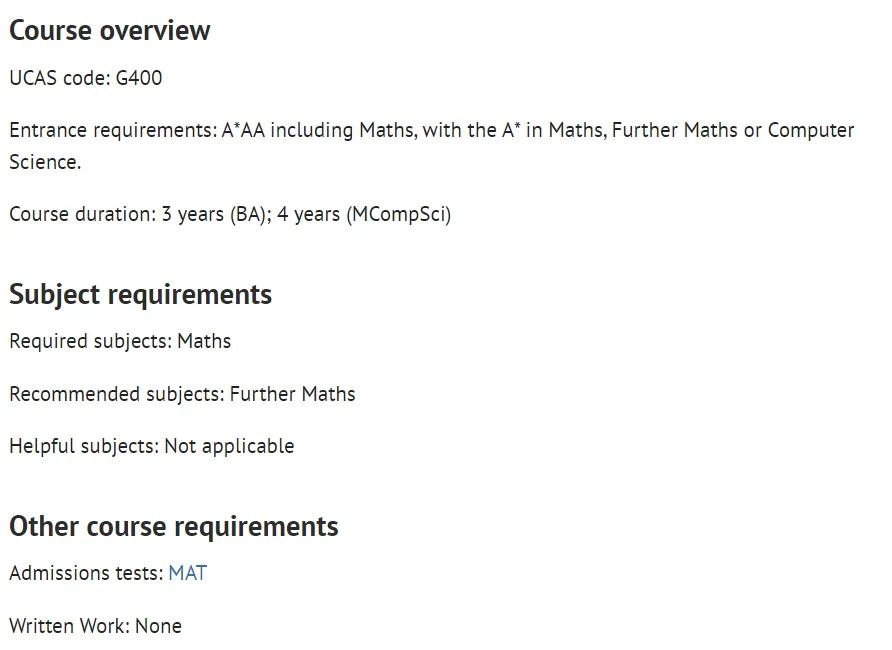The height and width of the screenshot is (650, 892).
Task: Click the word 'Science.' ending the entrance paragraph
Action: [45, 162]
